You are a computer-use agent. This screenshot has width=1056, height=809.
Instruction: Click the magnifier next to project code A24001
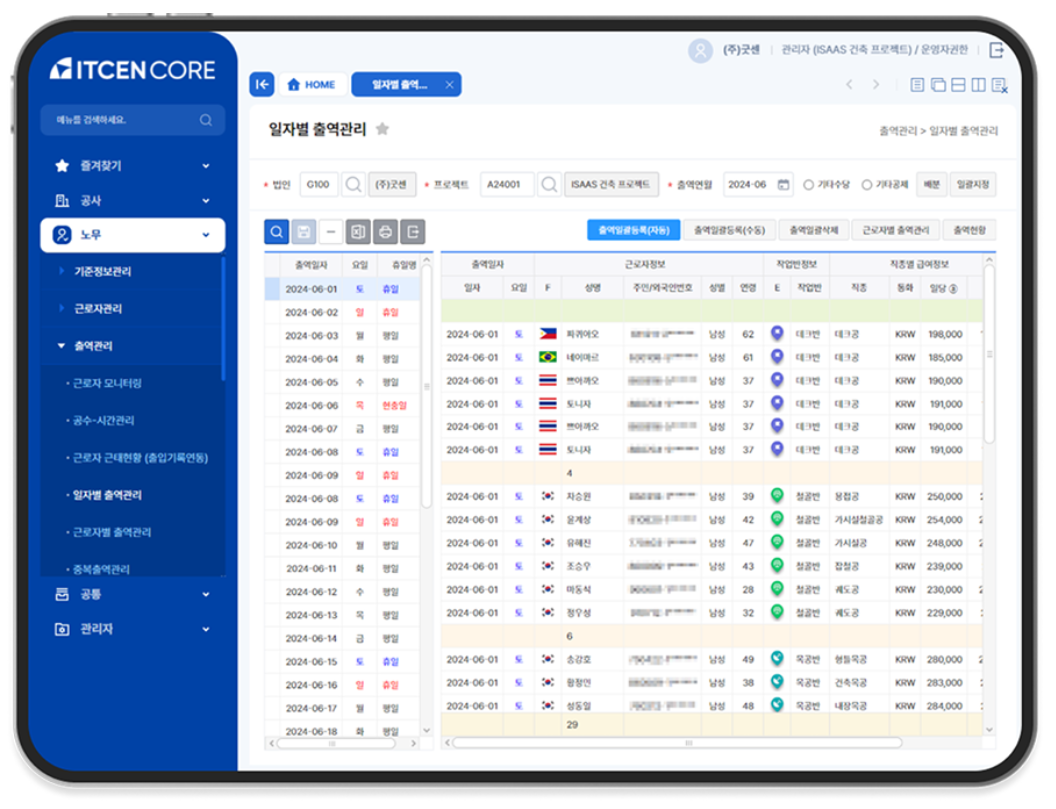click(549, 185)
